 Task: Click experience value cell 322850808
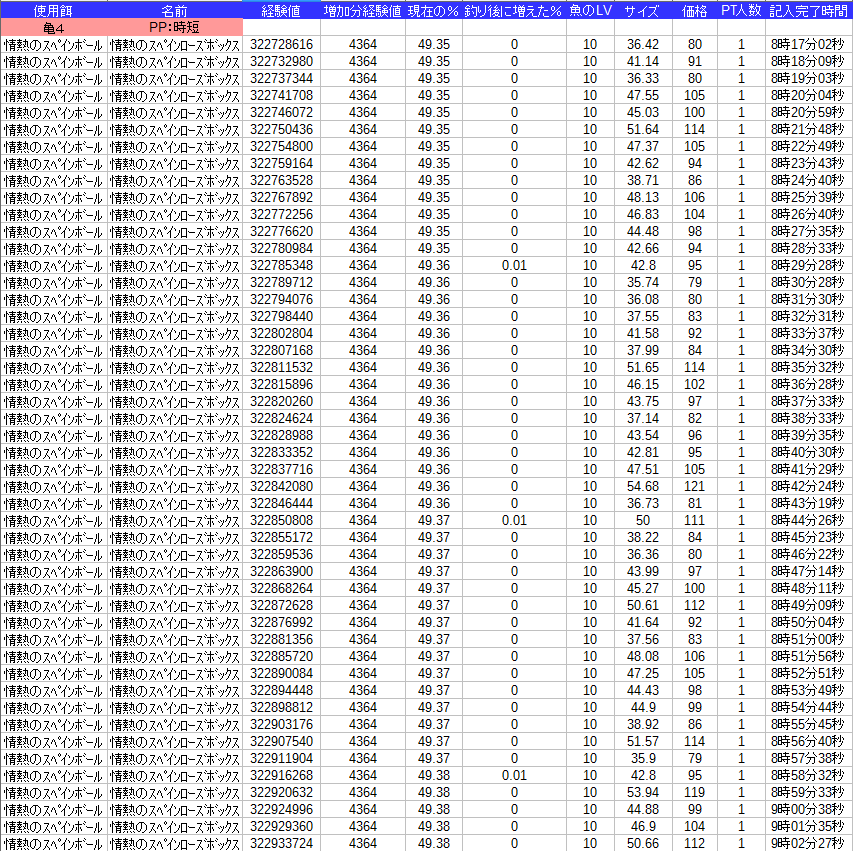281,520
